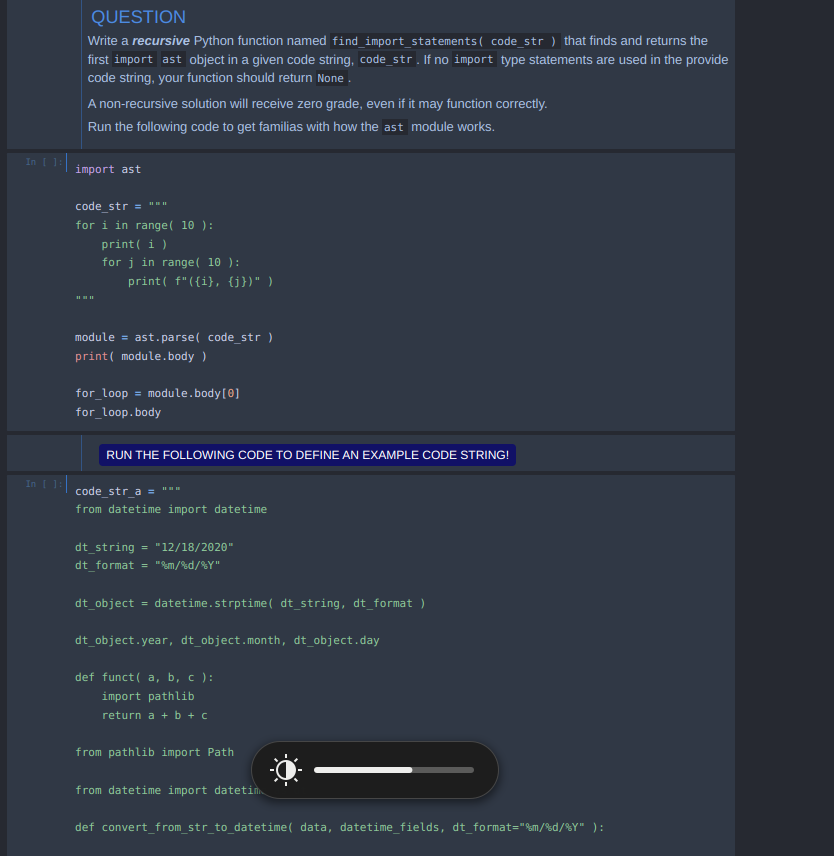Click the first cell's In [ ]: prompt
The width and height of the screenshot is (834, 856).
42,161
